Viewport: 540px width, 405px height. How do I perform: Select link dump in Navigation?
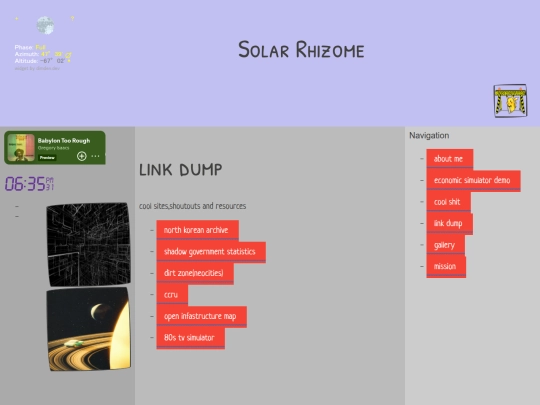(449, 224)
